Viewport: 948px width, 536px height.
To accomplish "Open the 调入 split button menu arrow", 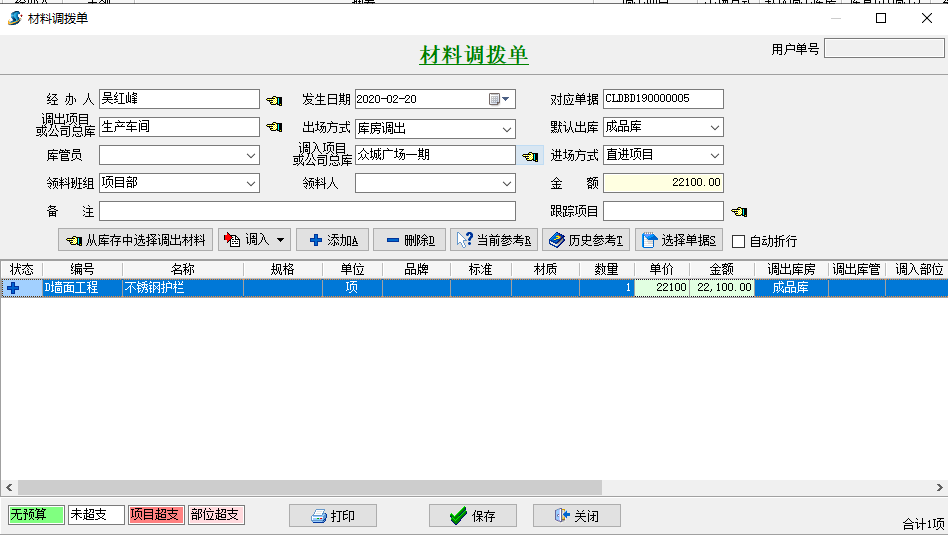I will (x=282, y=240).
